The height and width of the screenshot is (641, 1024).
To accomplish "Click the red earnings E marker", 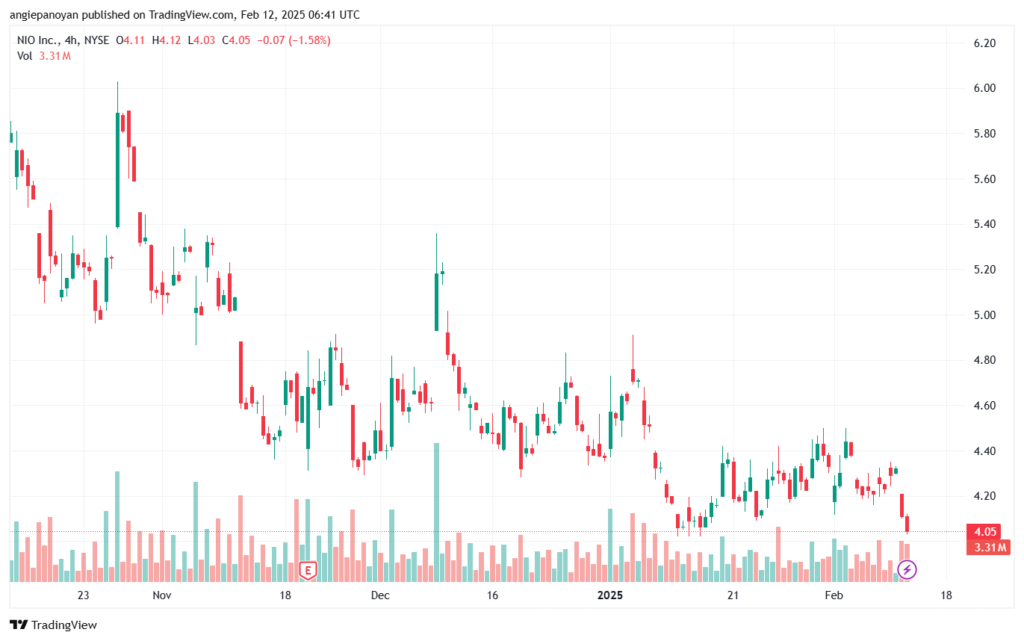I will pos(308,570).
